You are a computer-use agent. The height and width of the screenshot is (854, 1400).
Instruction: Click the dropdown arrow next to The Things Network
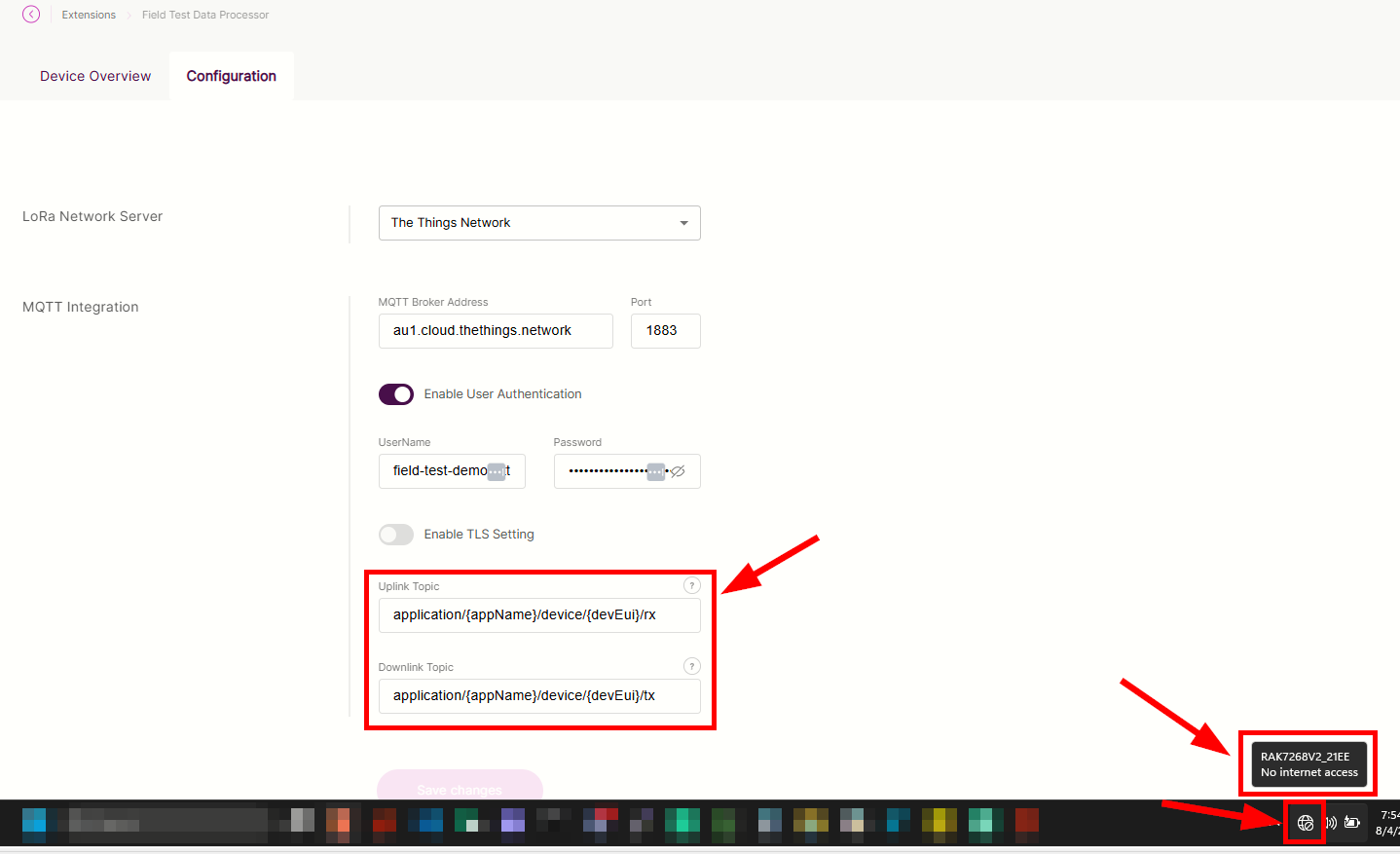[x=683, y=223]
